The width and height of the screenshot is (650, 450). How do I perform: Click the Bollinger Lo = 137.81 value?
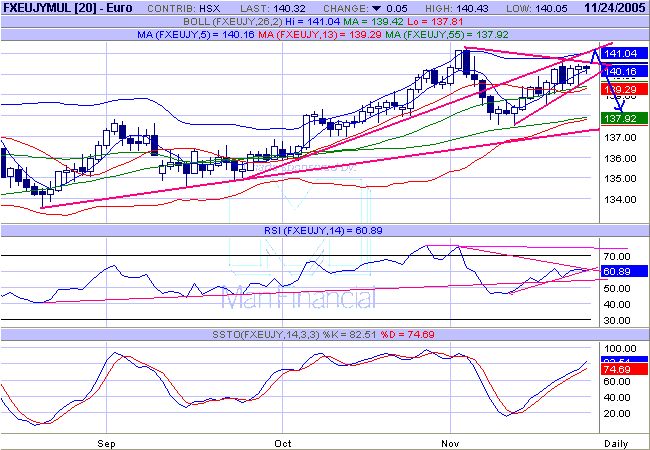tap(435, 22)
